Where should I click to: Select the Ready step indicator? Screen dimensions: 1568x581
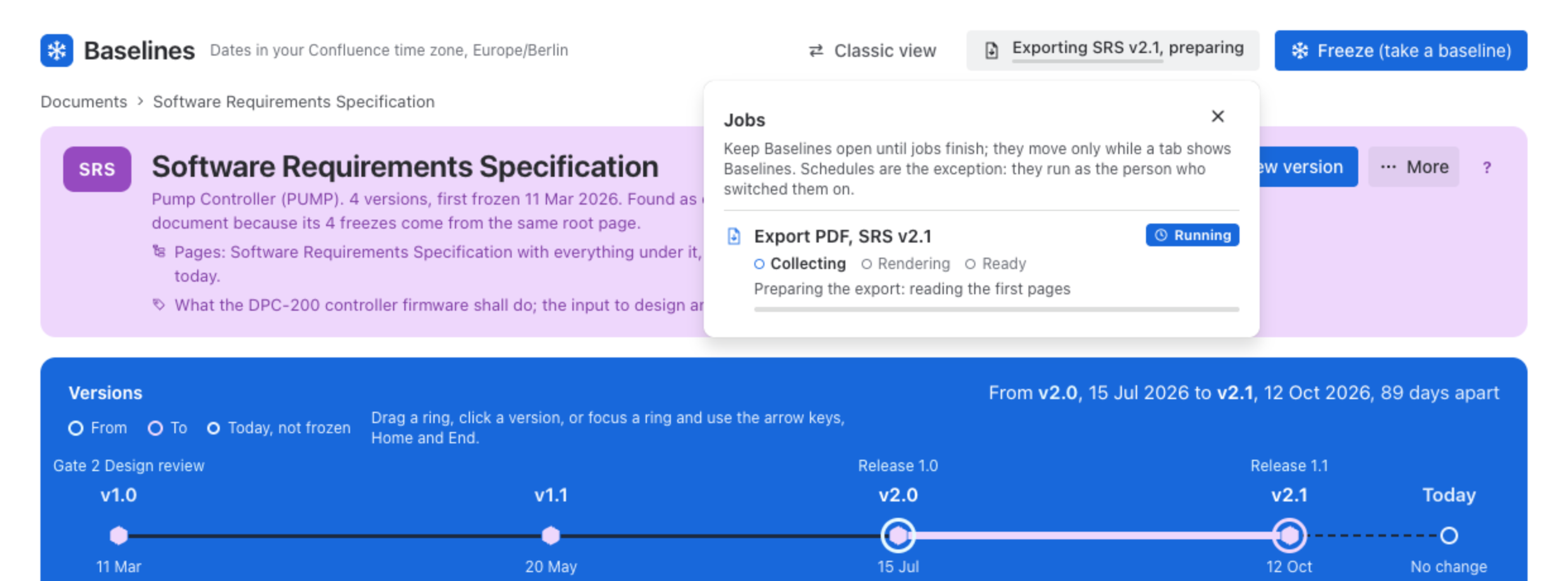click(995, 263)
